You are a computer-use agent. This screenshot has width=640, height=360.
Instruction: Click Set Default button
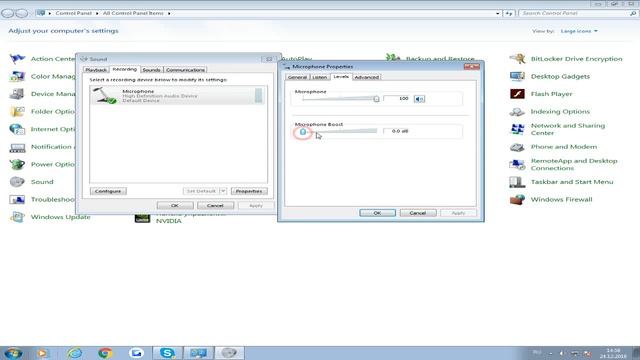point(201,191)
